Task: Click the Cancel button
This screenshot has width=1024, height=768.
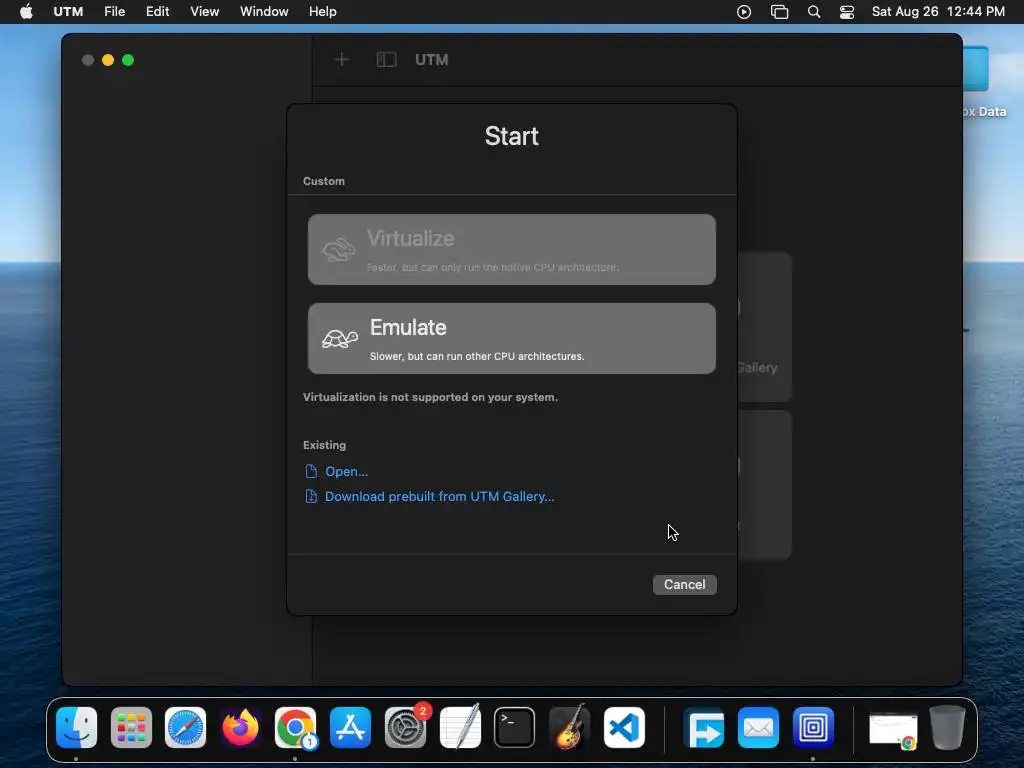Action: (x=684, y=584)
